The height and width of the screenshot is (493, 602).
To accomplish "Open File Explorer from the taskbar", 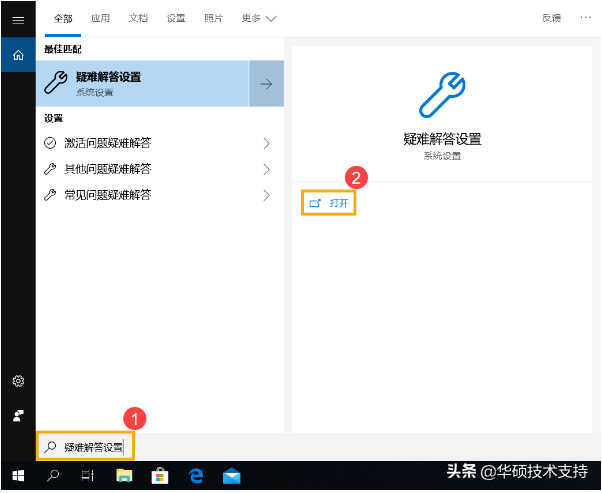I will coord(124,475).
